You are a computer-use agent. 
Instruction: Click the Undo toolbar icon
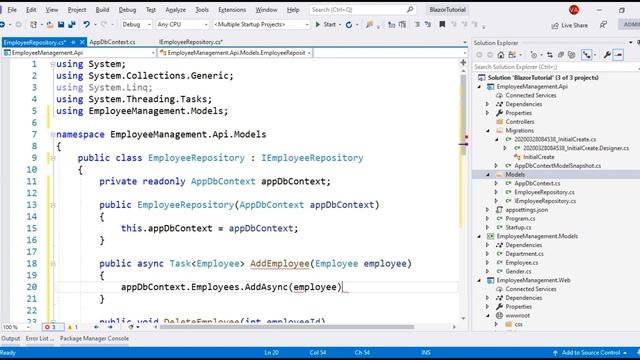pyautogui.click(x=87, y=24)
